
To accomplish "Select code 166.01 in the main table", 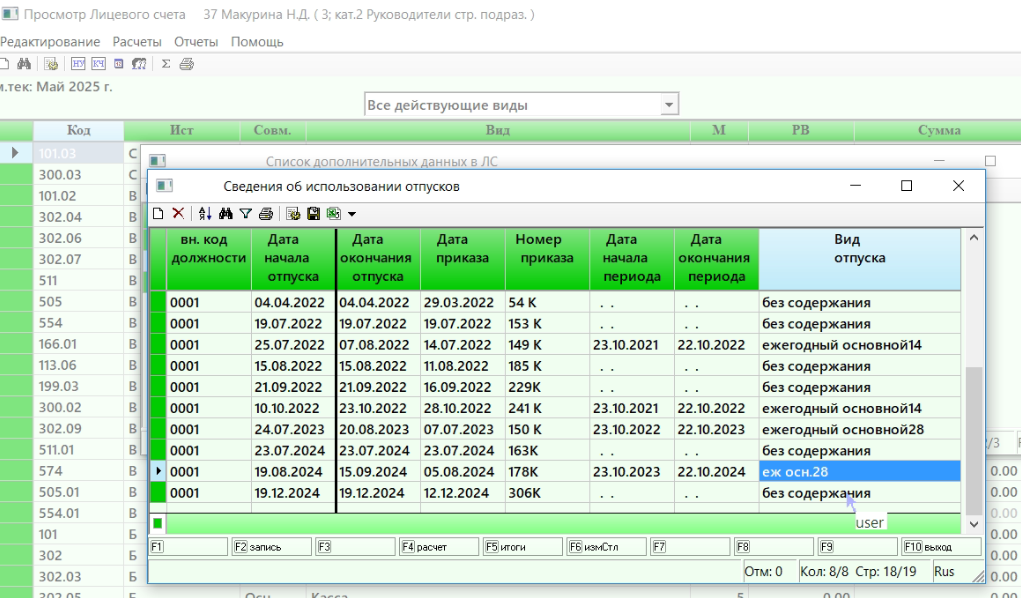I will pyautogui.click(x=79, y=344).
